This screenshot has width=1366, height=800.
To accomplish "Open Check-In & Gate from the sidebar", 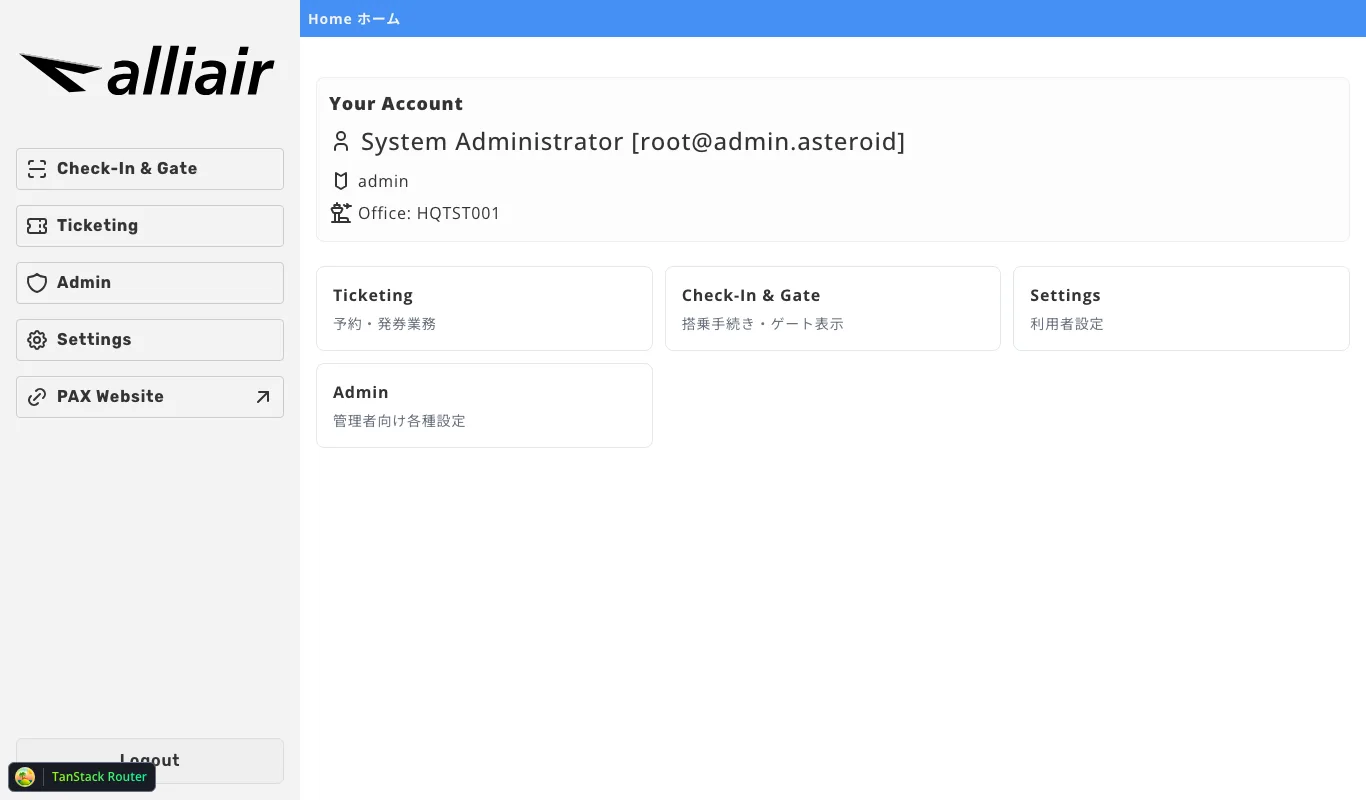I will 150,169.
